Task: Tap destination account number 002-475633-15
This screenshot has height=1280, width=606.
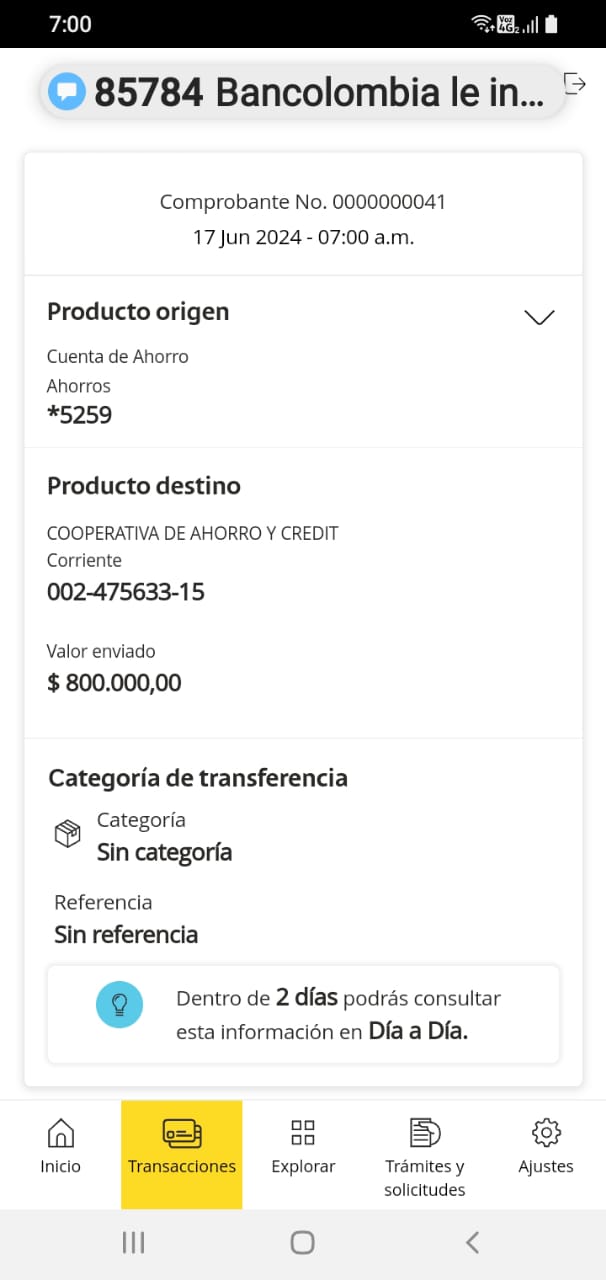Action: (x=126, y=592)
